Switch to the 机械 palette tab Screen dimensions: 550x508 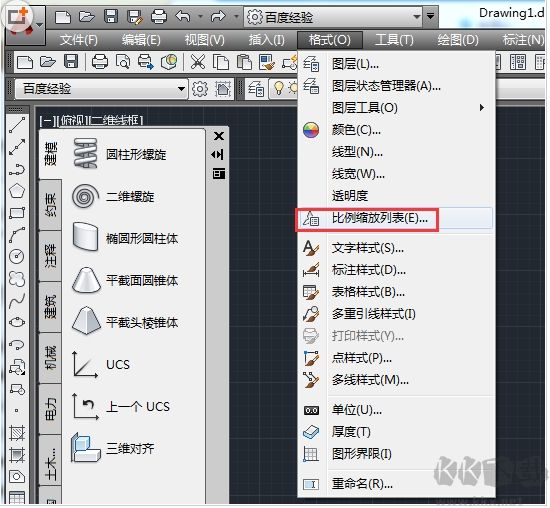[x=50, y=358]
